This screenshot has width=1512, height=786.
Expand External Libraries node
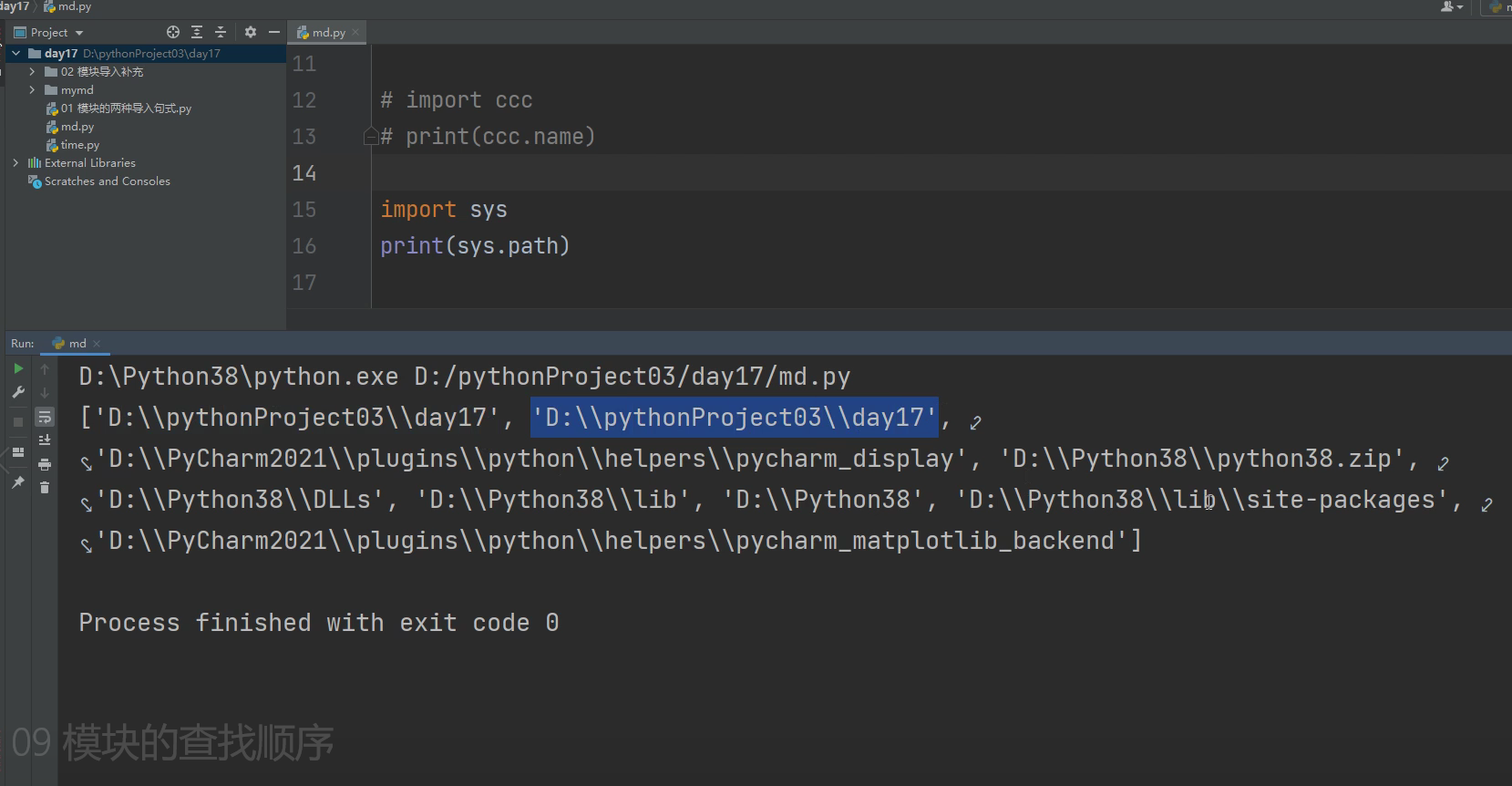pos(15,163)
